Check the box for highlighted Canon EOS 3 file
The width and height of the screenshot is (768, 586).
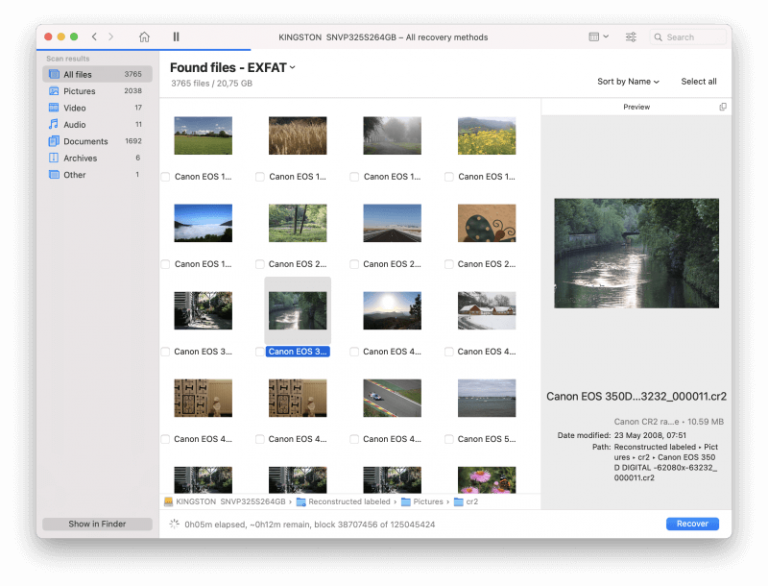(x=260, y=352)
